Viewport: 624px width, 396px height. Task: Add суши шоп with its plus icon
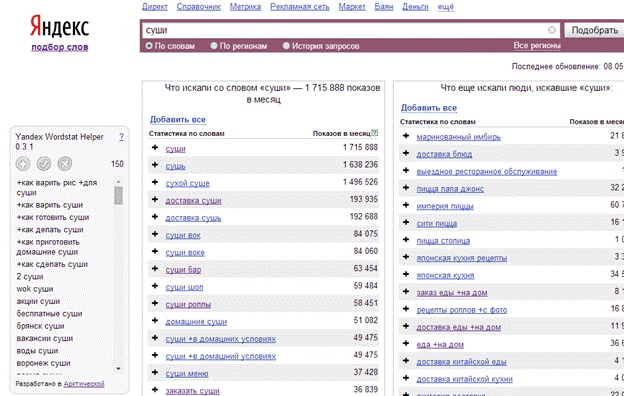coord(155,286)
